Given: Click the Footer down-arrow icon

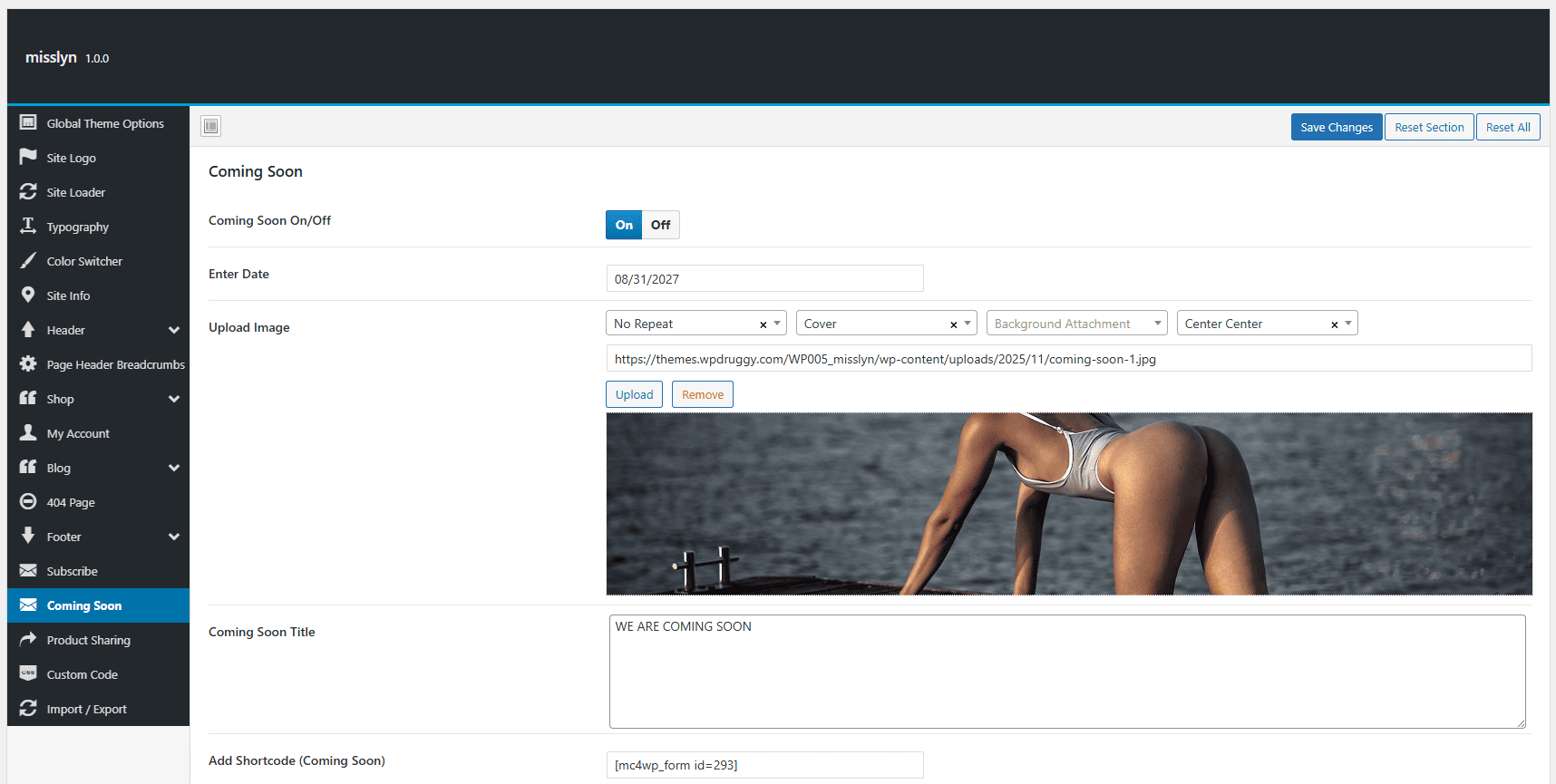Looking at the screenshot, I should point(28,536).
